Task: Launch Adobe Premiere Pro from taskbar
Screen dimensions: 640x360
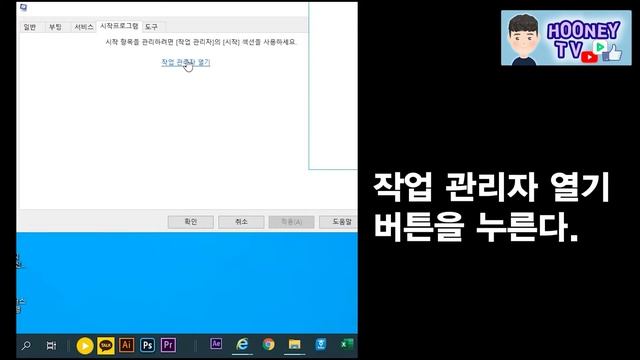Action: pos(169,345)
